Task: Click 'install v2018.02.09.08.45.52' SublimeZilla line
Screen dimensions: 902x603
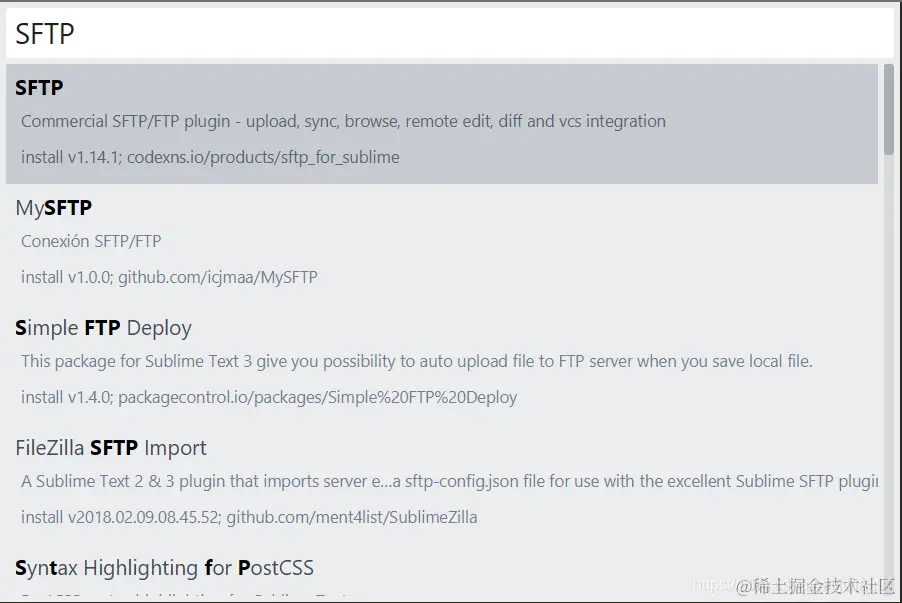Action: tap(249, 517)
